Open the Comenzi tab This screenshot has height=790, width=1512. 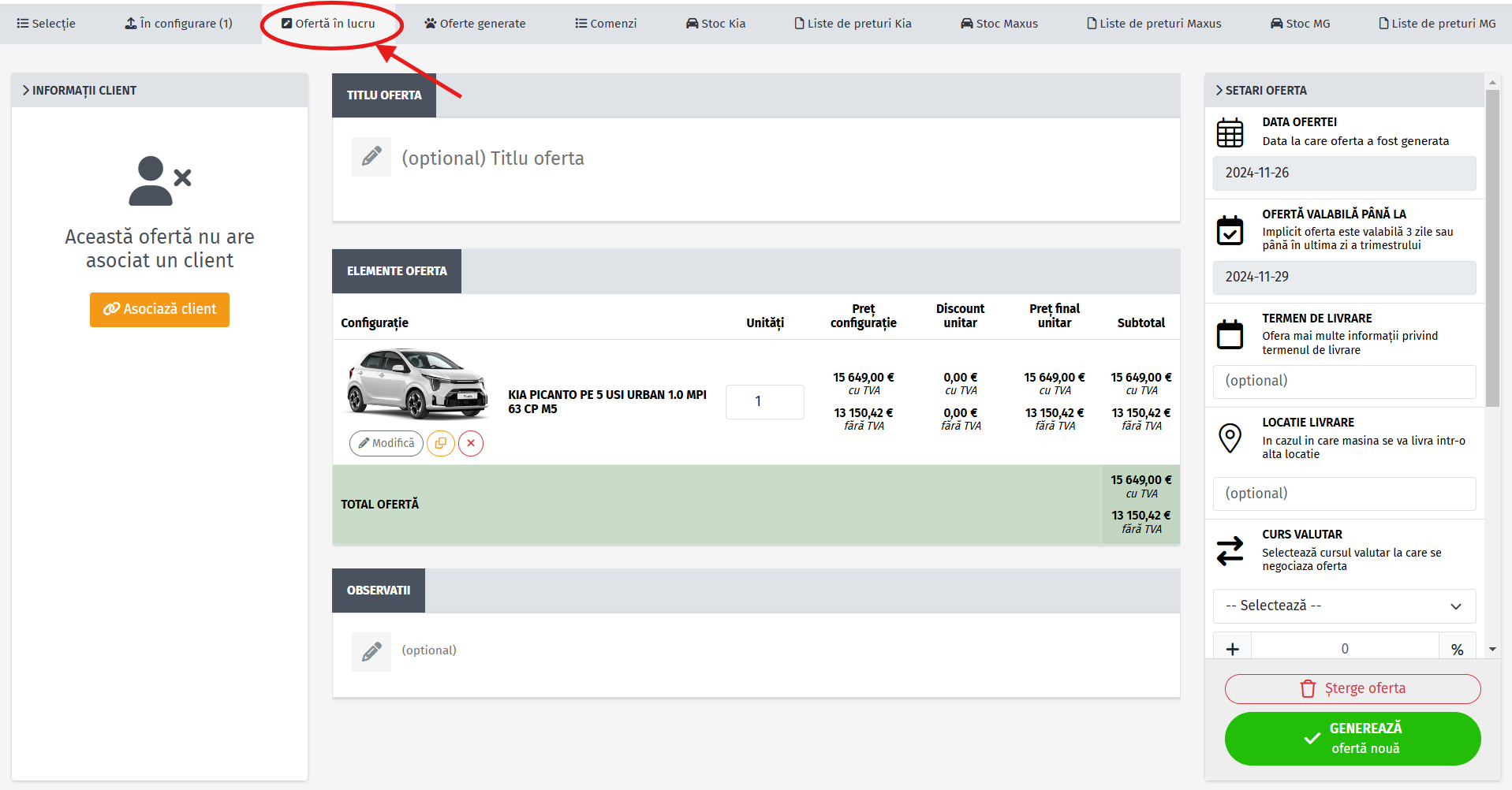(606, 24)
